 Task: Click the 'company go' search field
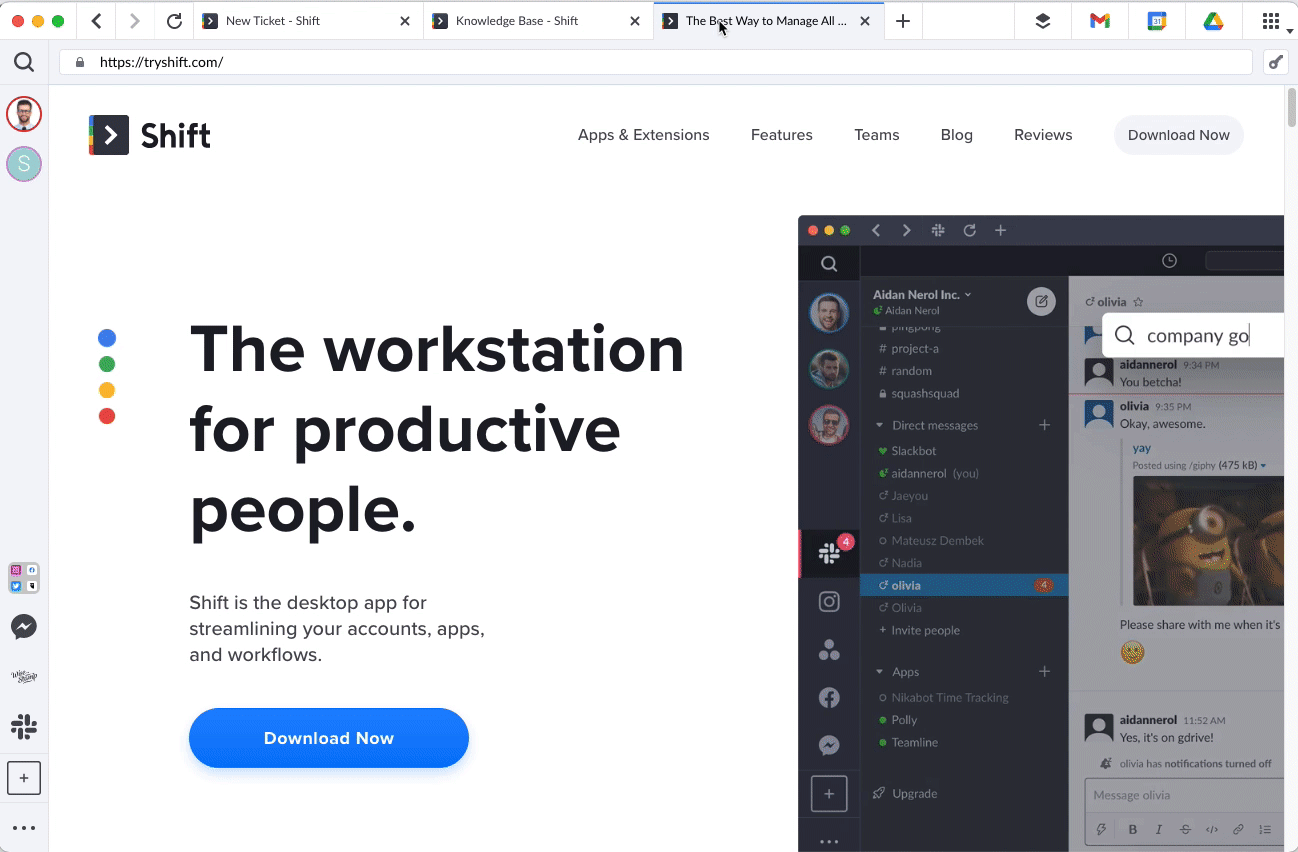click(x=1193, y=336)
